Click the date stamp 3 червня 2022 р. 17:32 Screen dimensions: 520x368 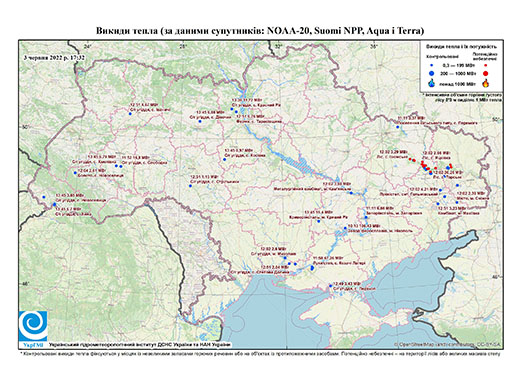pos(54,57)
